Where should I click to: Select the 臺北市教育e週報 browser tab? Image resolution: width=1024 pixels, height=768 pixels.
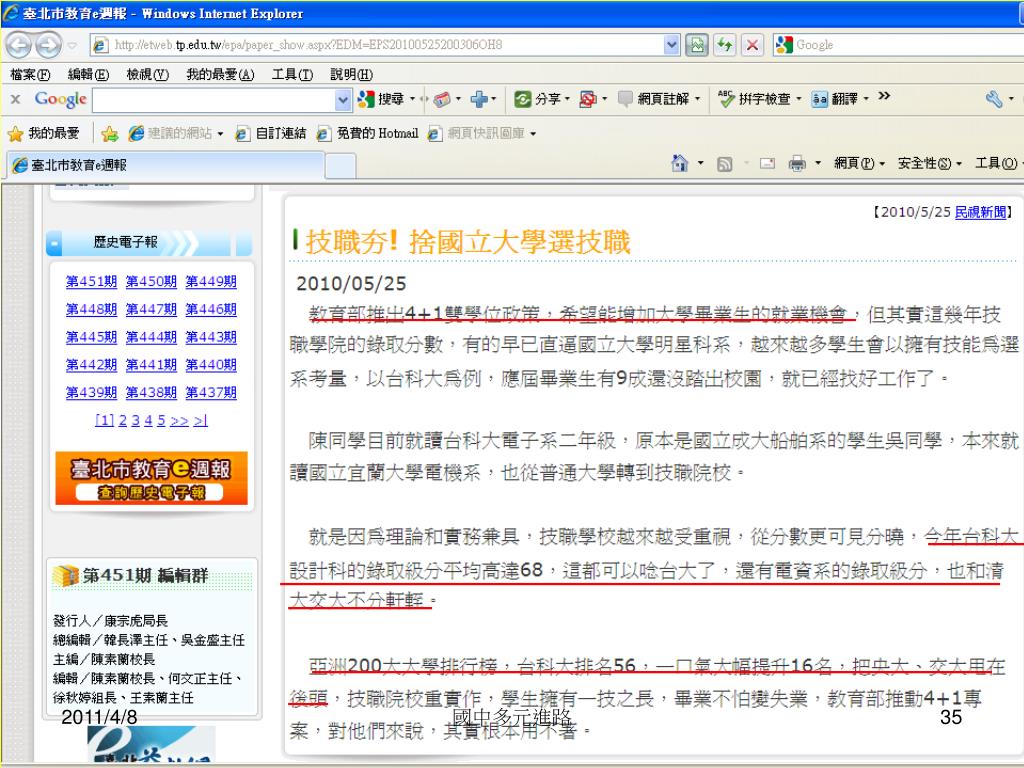[166, 165]
